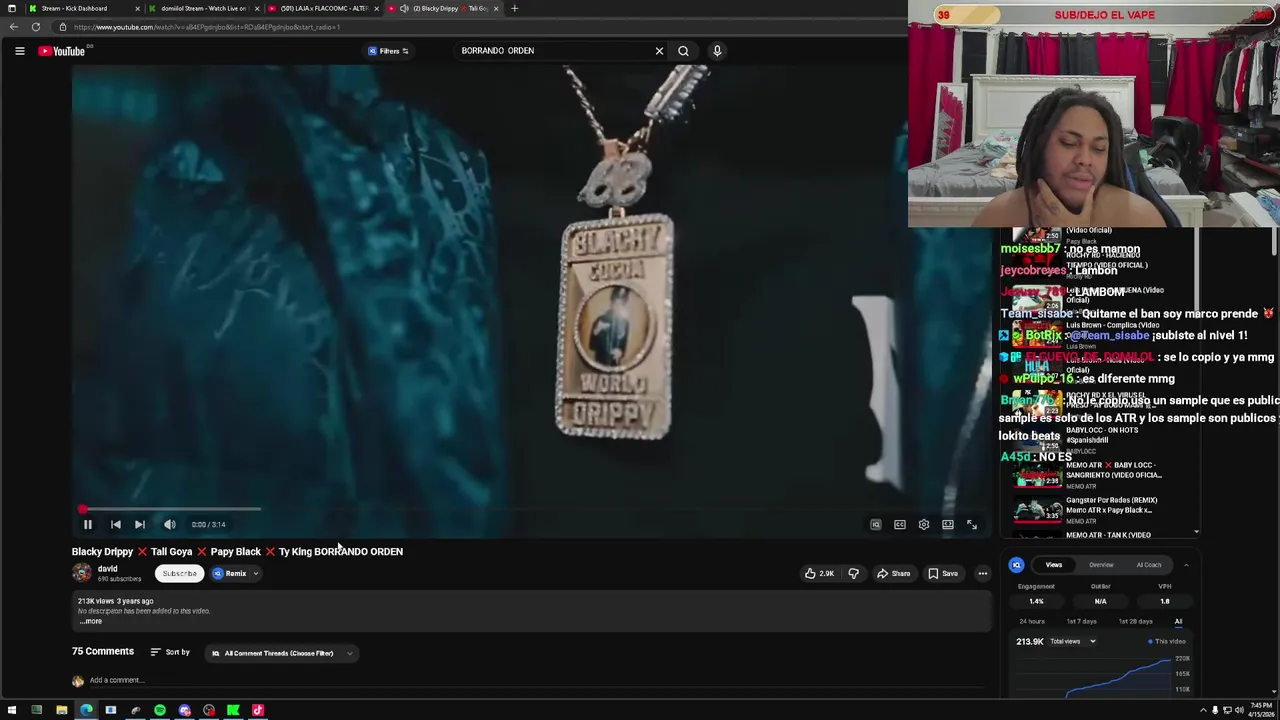Collapse the vidIQ panel with chevron
The image size is (1280, 720).
(1186, 565)
